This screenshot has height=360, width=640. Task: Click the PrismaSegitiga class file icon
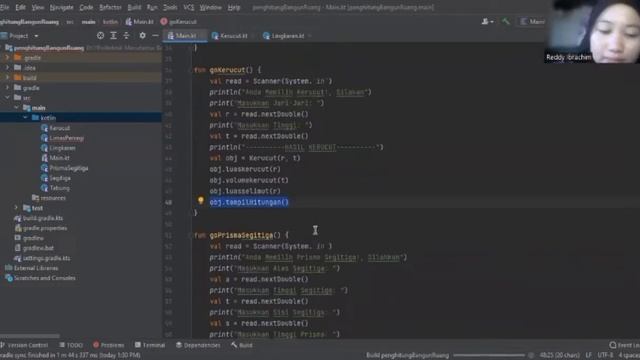tap(44, 168)
